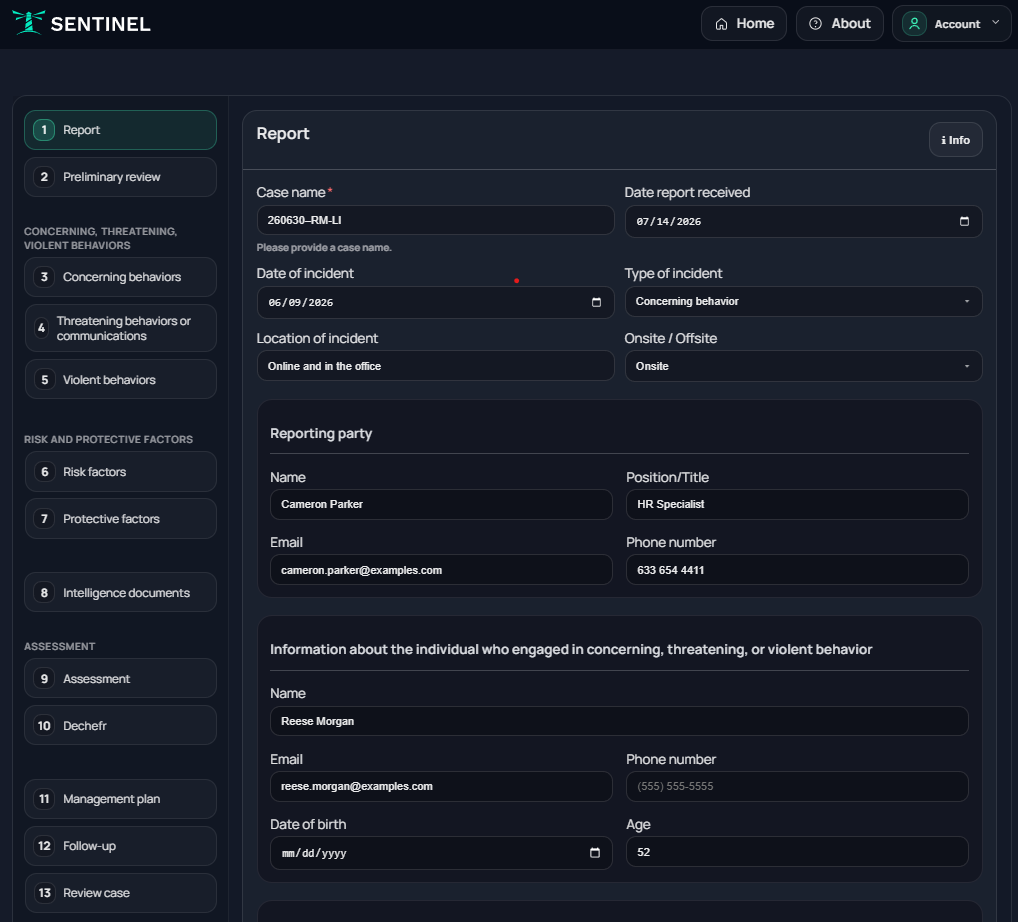Go to Home page

(x=744, y=24)
